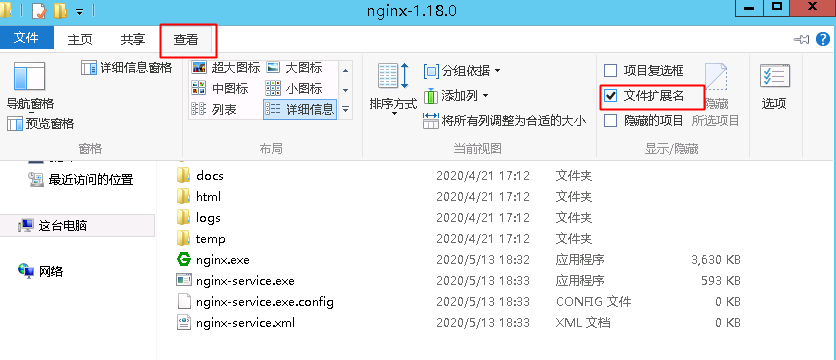836x360 pixels.
Task: Select 网络 in navigation pane
Action: pos(41,271)
